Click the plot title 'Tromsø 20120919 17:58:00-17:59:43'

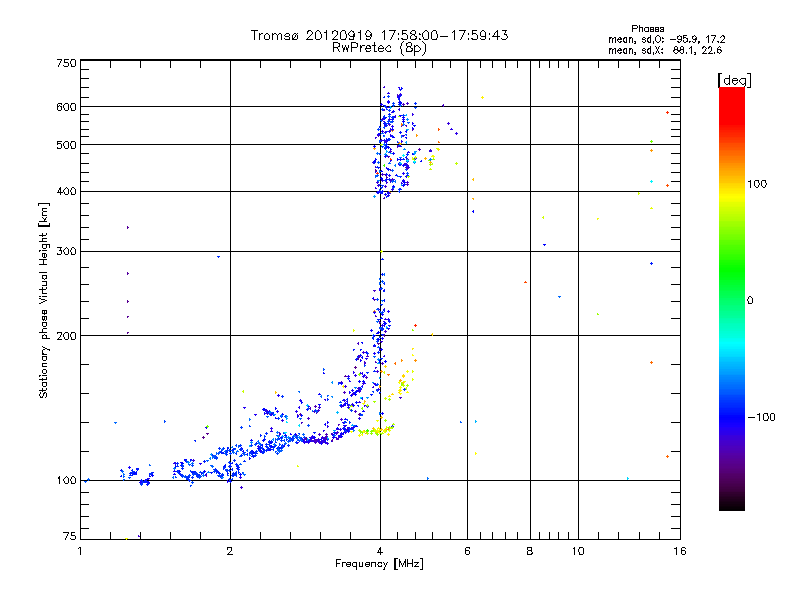pyautogui.click(x=380, y=35)
